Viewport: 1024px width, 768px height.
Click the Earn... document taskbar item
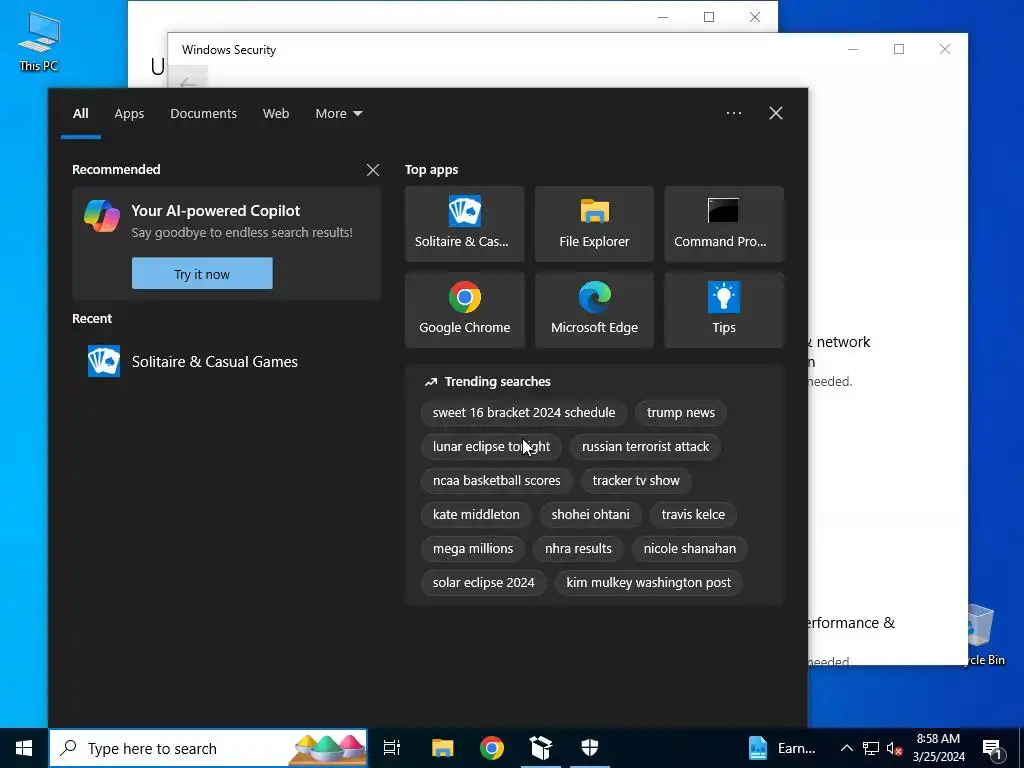[x=782, y=748]
